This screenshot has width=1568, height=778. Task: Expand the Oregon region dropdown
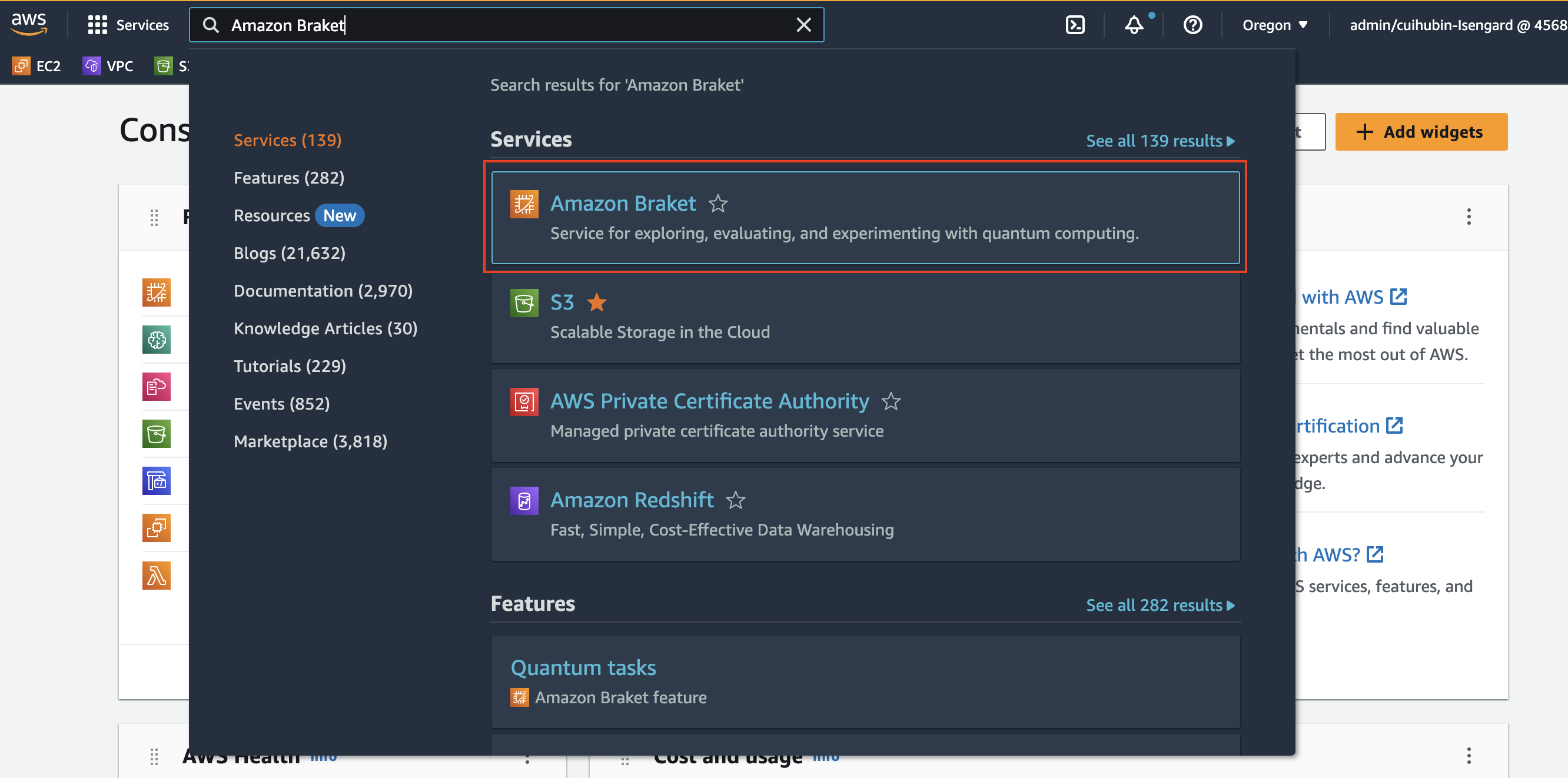click(1275, 25)
